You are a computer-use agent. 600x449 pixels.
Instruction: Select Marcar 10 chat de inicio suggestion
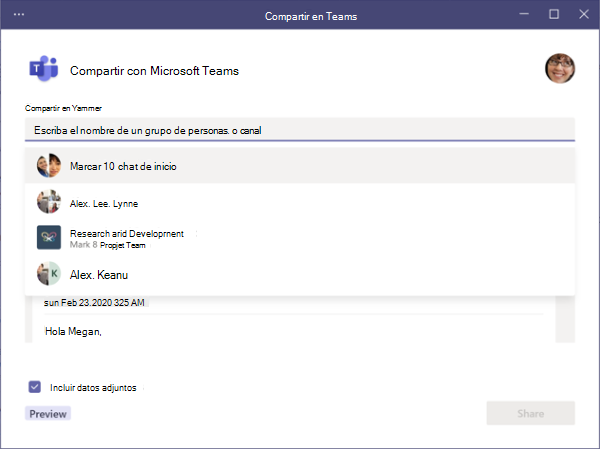coord(300,166)
